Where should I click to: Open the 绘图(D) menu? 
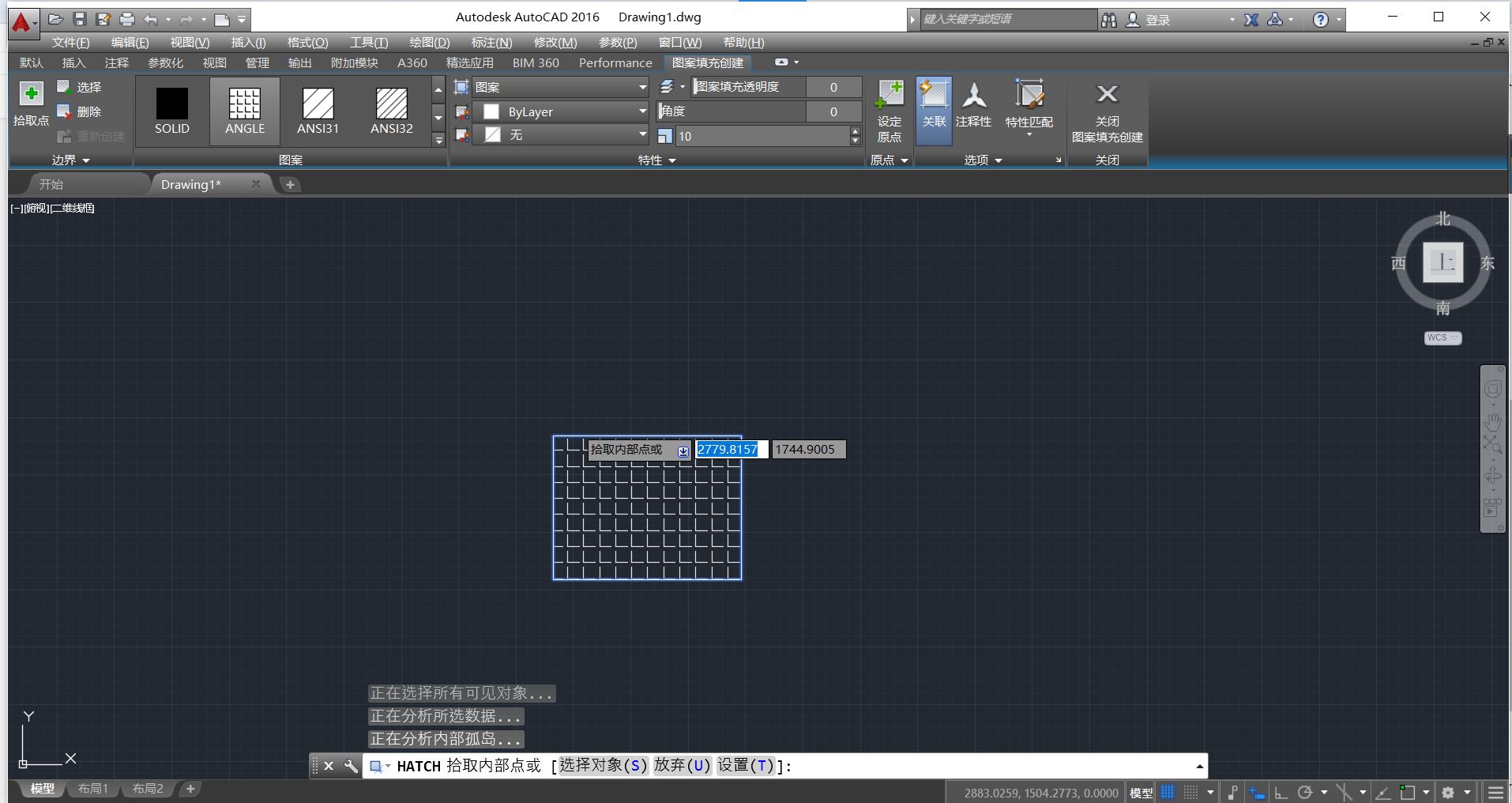click(429, 43)
